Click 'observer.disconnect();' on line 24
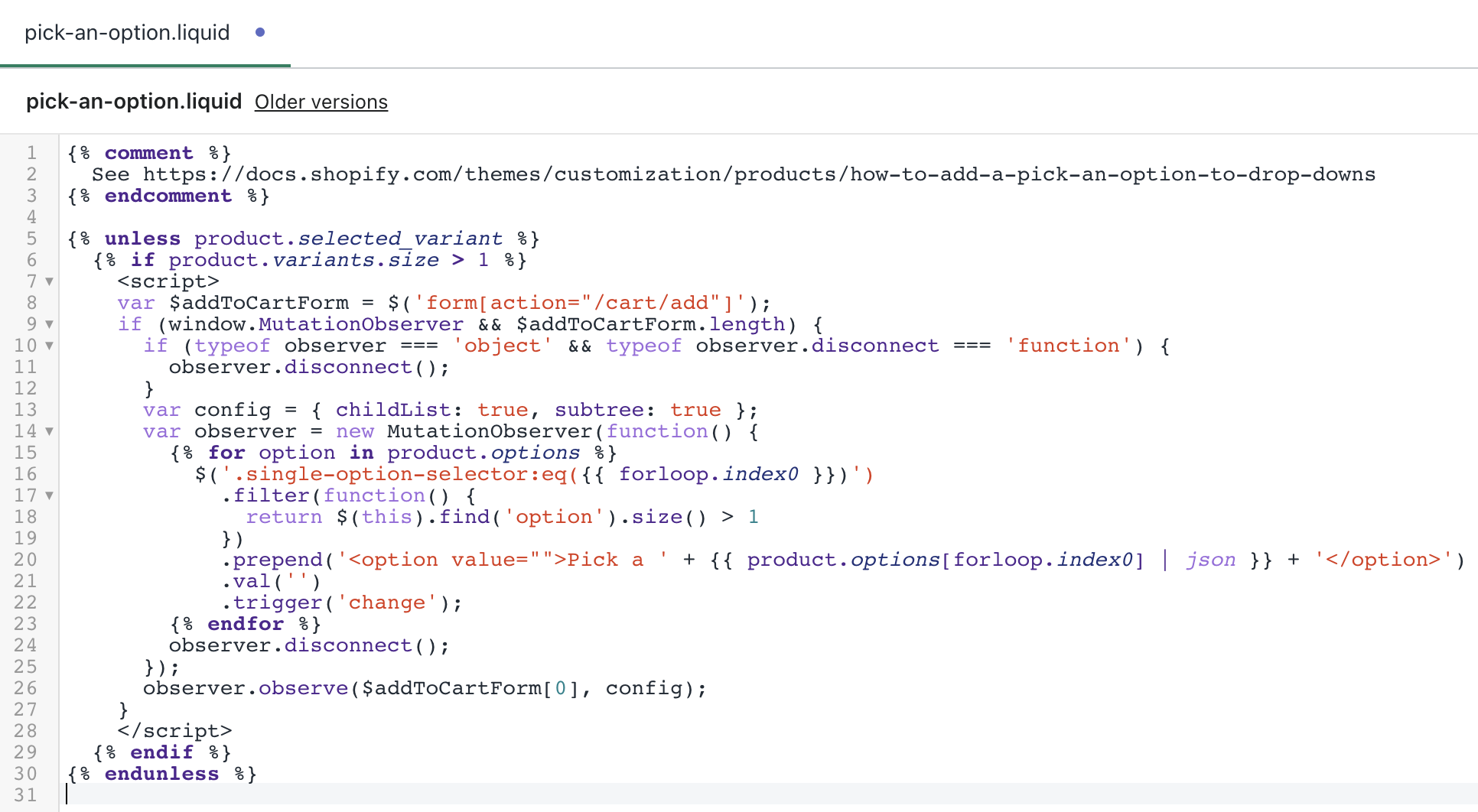1478x812 pixels. [309, 645]
